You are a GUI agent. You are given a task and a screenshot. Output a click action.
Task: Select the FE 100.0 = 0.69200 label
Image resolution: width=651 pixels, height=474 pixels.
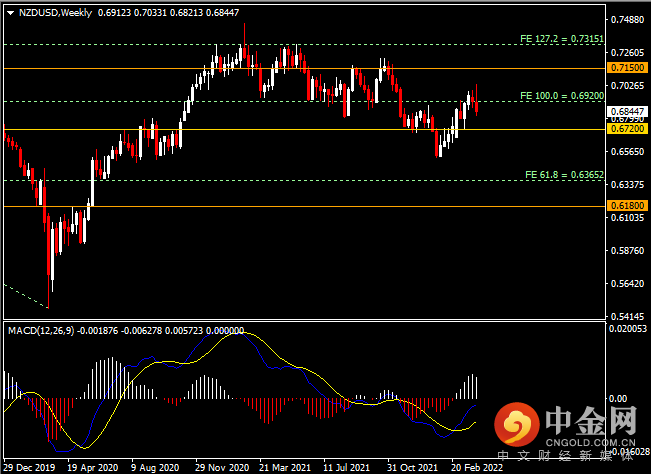pyautogui.click(x=561, y=96)
